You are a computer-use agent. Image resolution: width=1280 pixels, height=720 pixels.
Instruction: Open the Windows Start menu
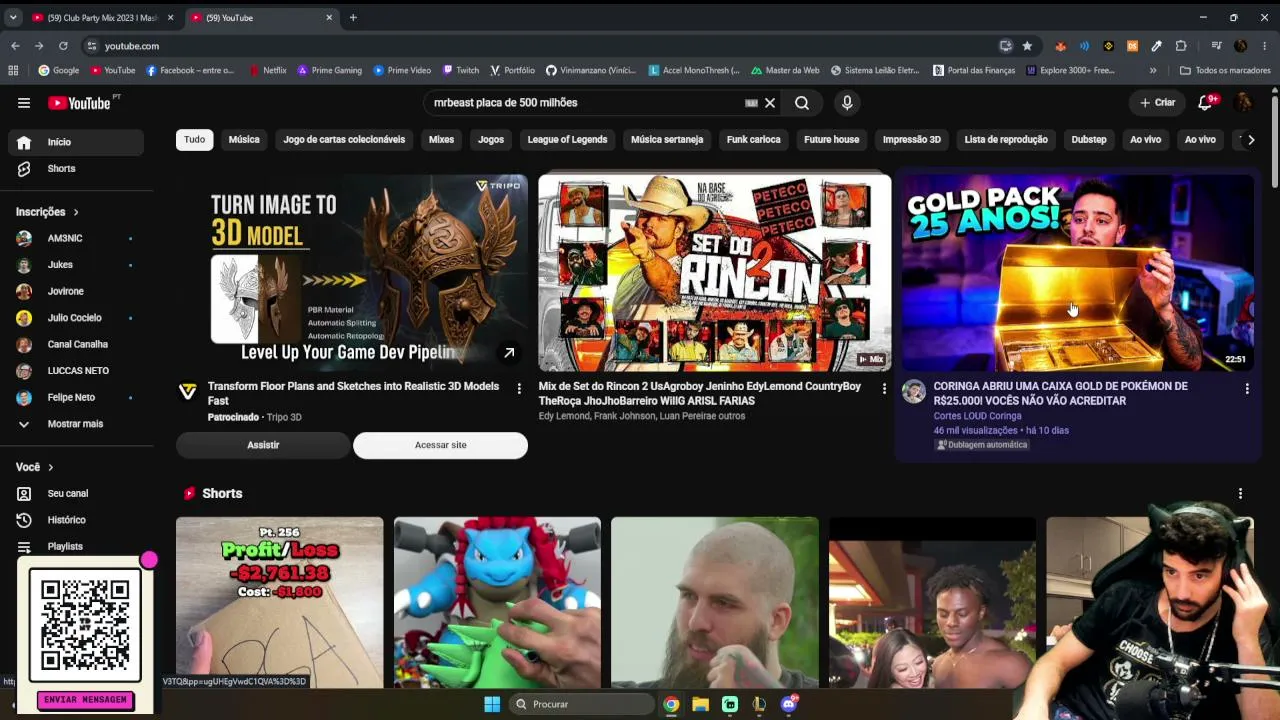492,704
